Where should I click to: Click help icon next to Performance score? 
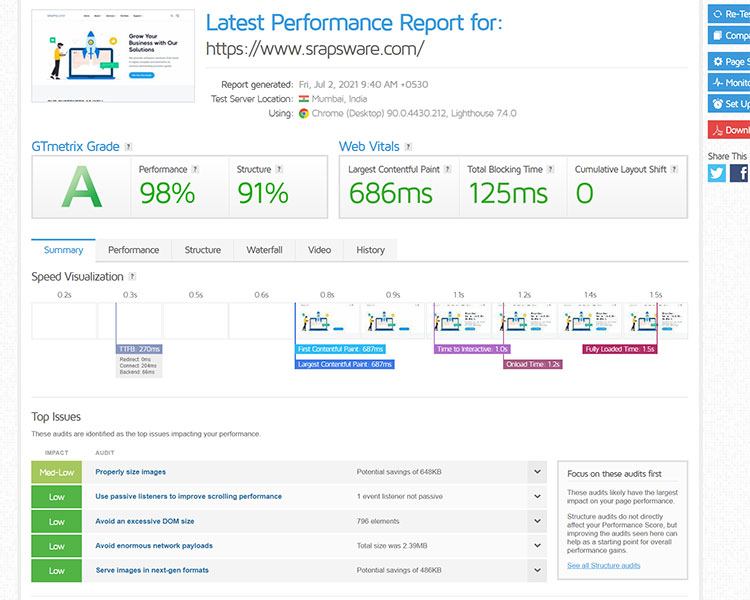(195, 170)
